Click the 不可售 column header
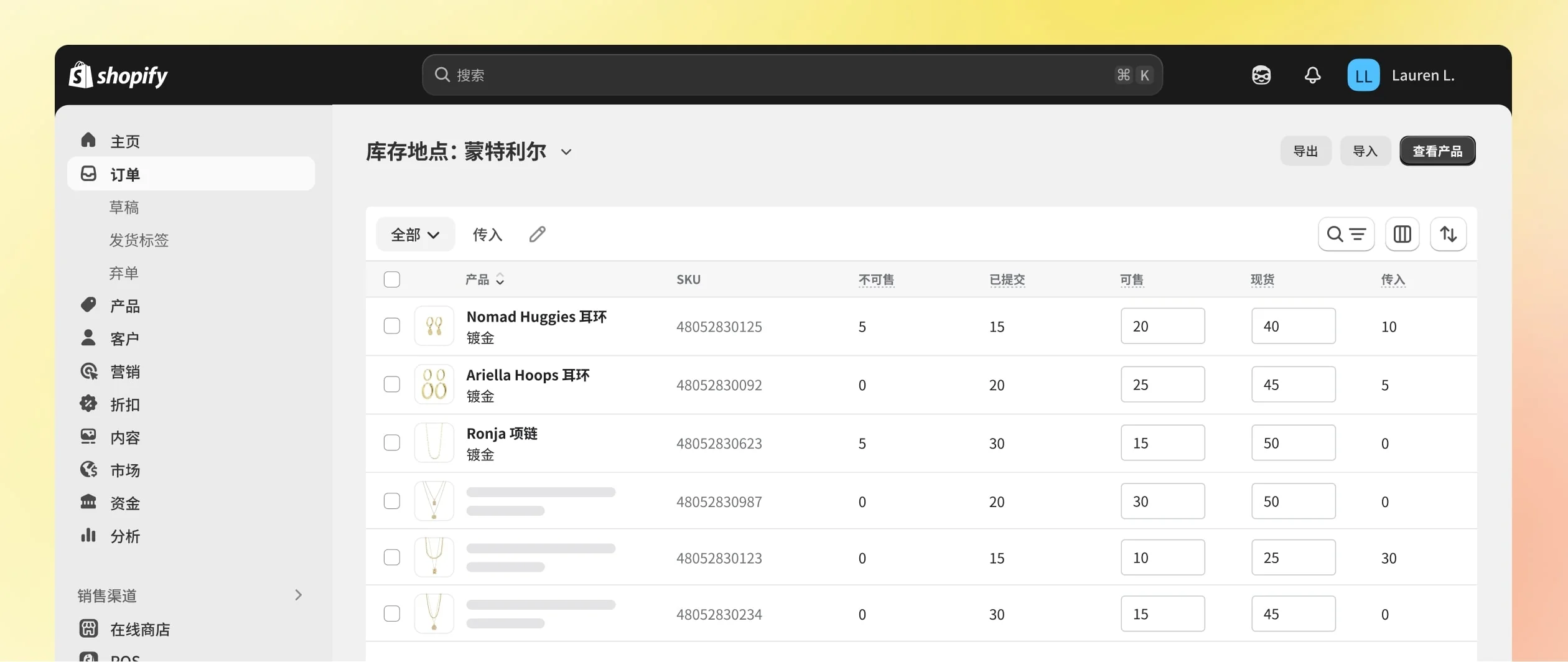 (876, 279)
